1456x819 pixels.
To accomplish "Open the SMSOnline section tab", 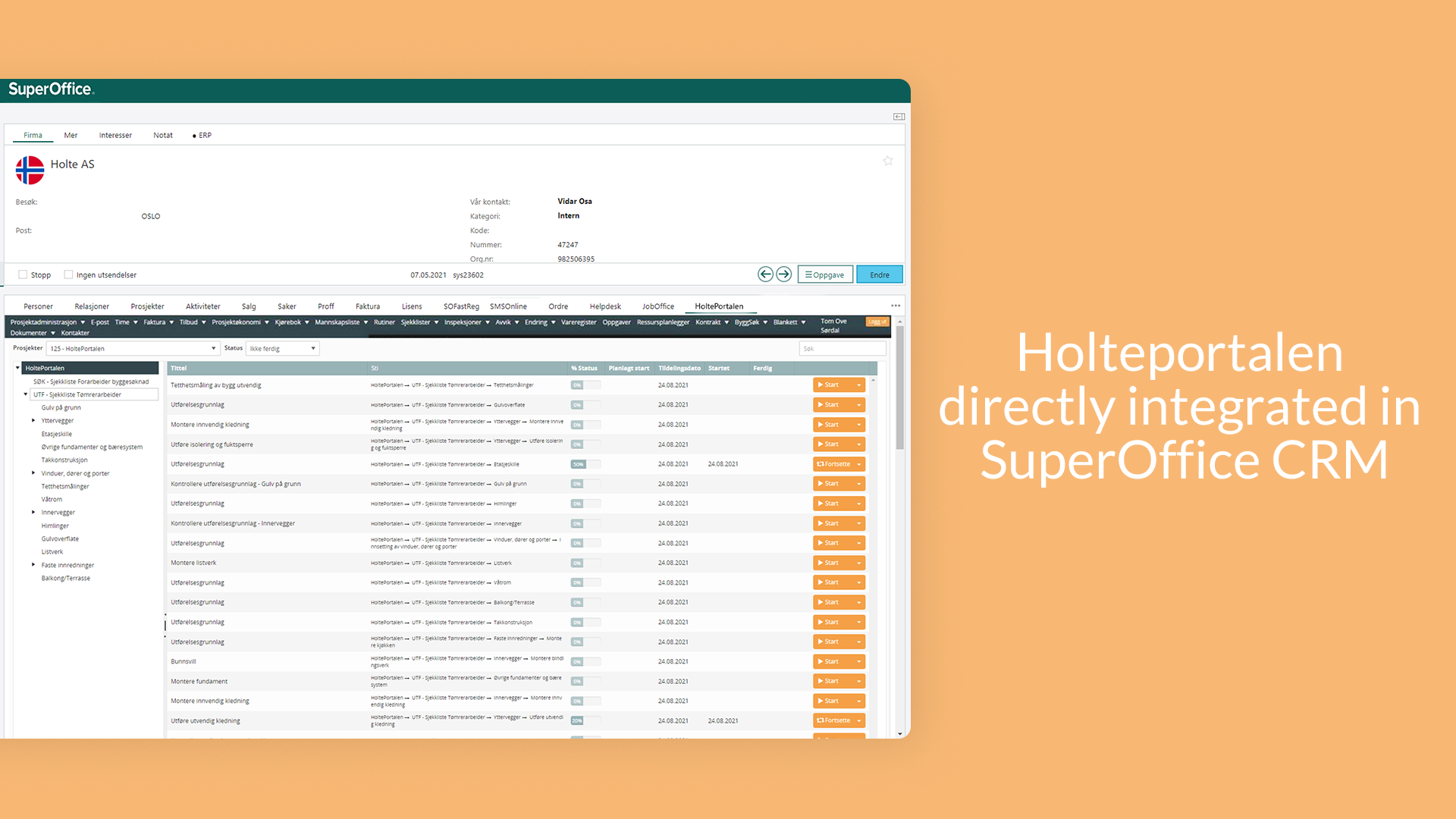I will (508, 306).
